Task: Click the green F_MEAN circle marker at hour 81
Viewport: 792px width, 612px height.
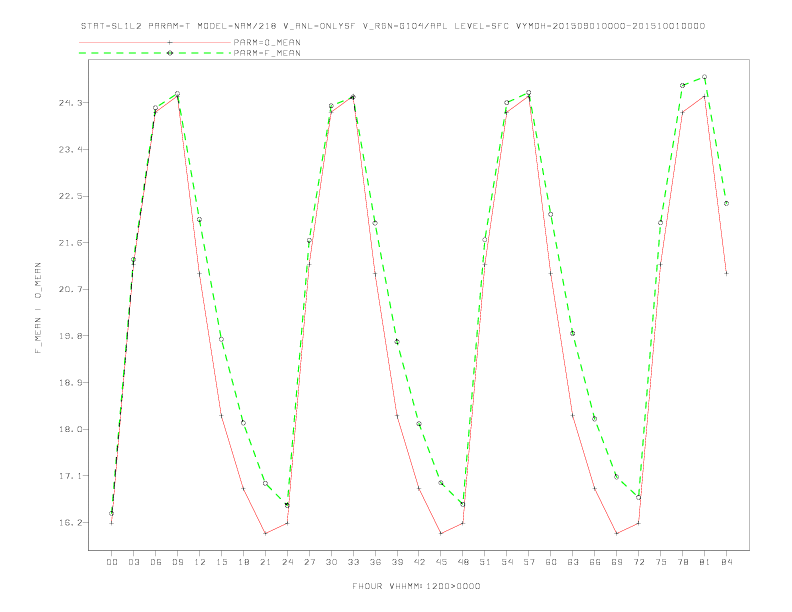Action: click(704, 77)
